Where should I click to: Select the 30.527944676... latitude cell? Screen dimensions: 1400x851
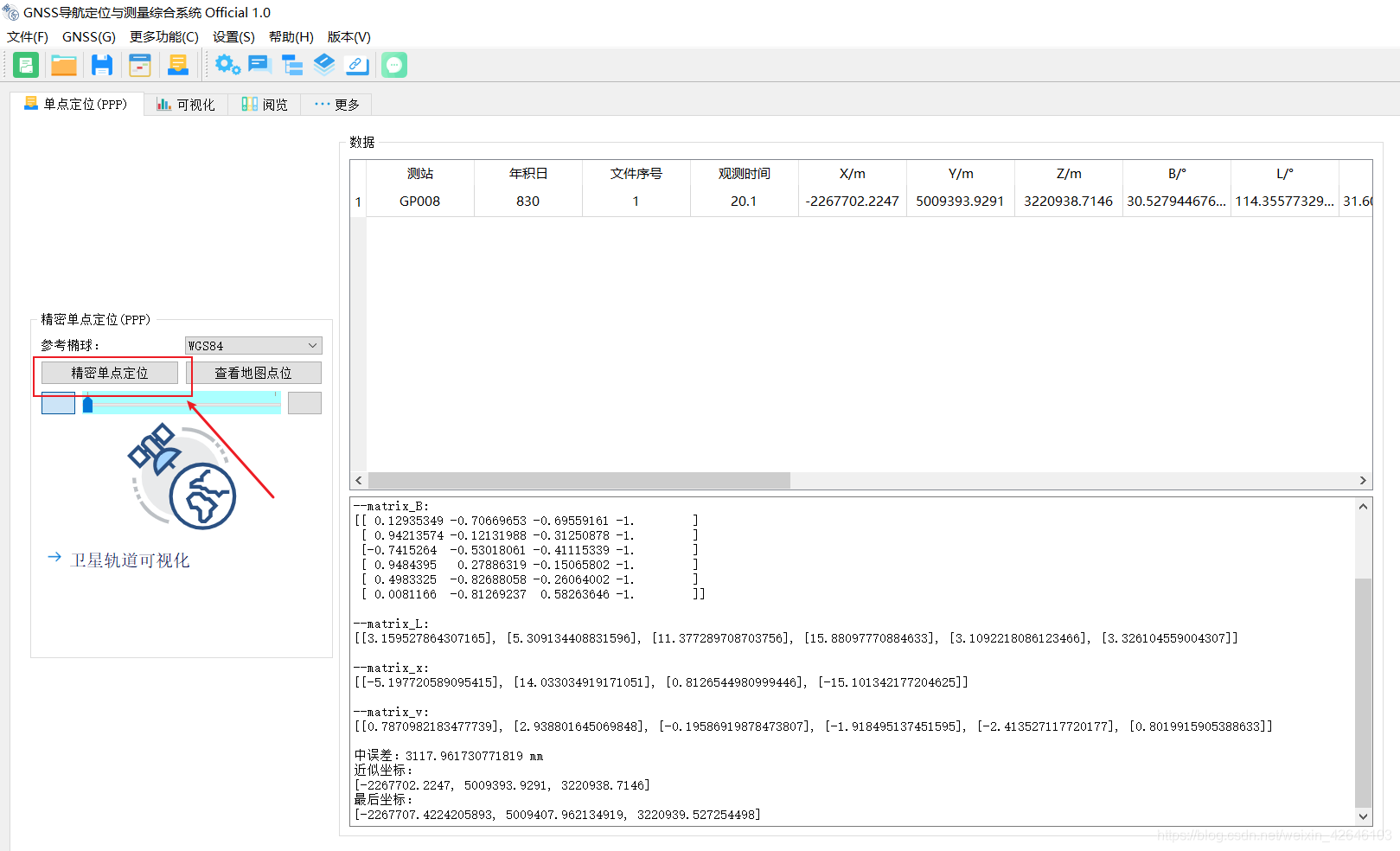click(1177, 202)
